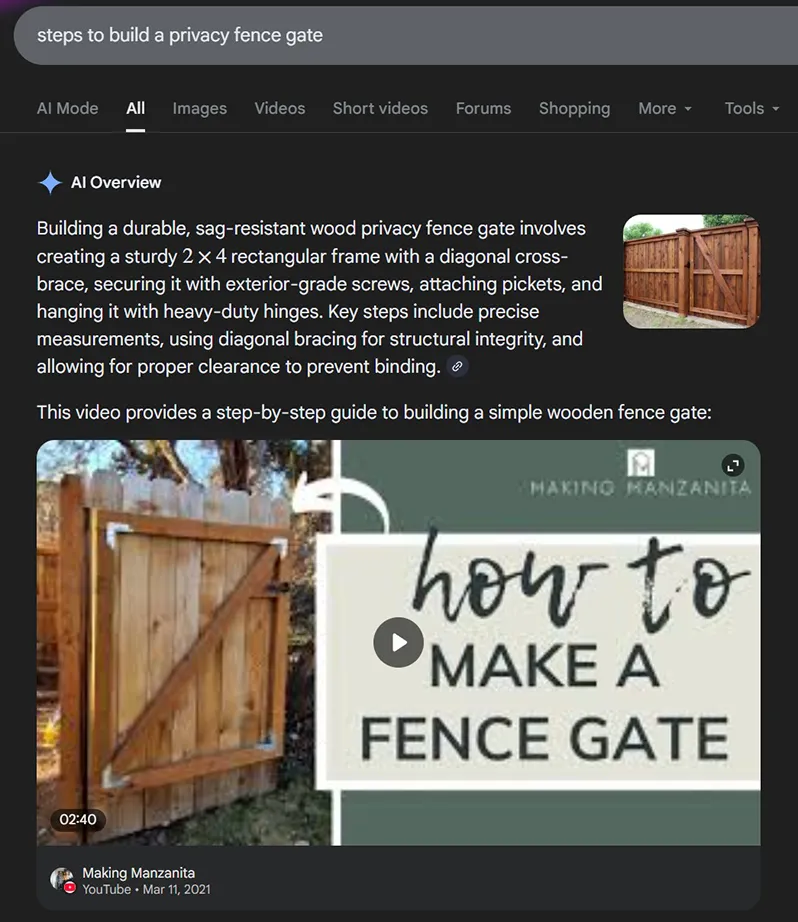Open the source link chain icon

click(x=457, y=367)
